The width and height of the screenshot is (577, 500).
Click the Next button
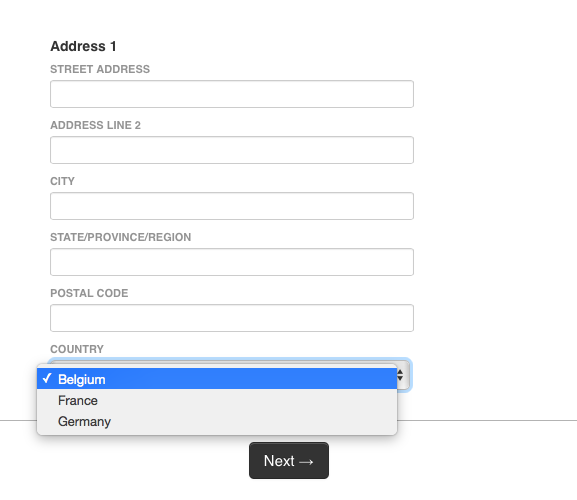(289, 461)
